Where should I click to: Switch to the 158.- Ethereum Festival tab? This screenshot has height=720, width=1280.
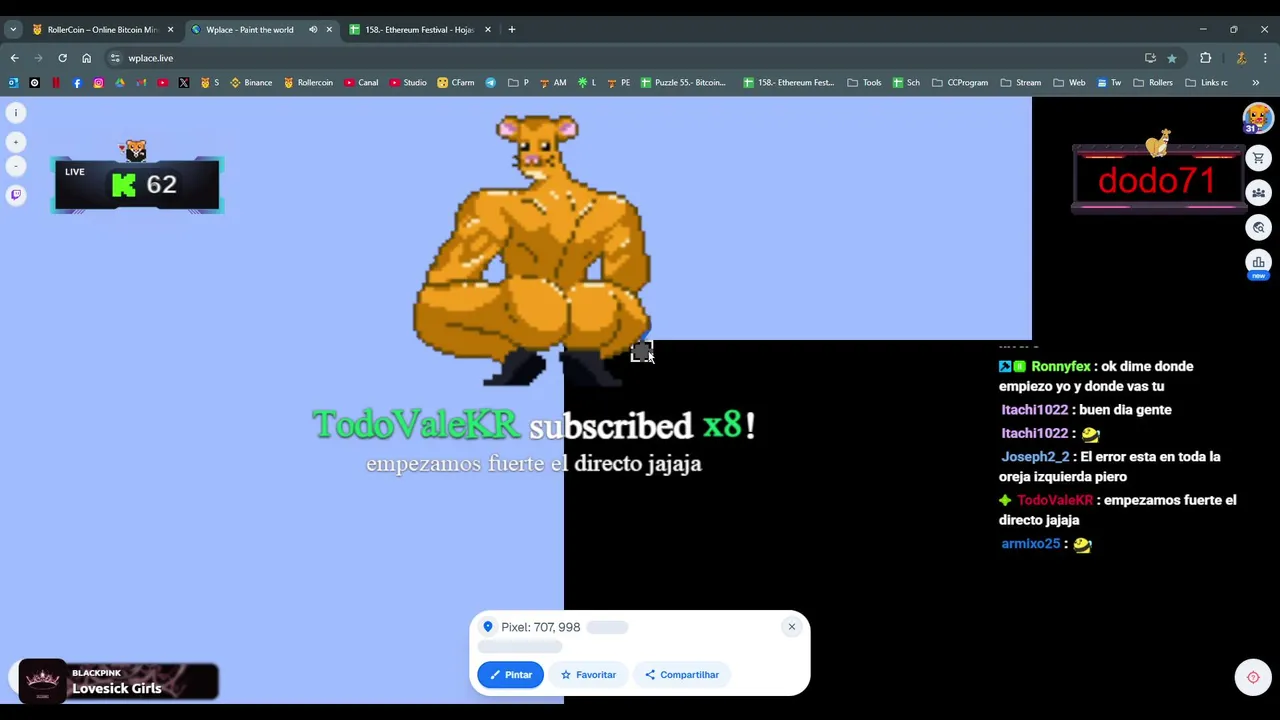point(419,30)
